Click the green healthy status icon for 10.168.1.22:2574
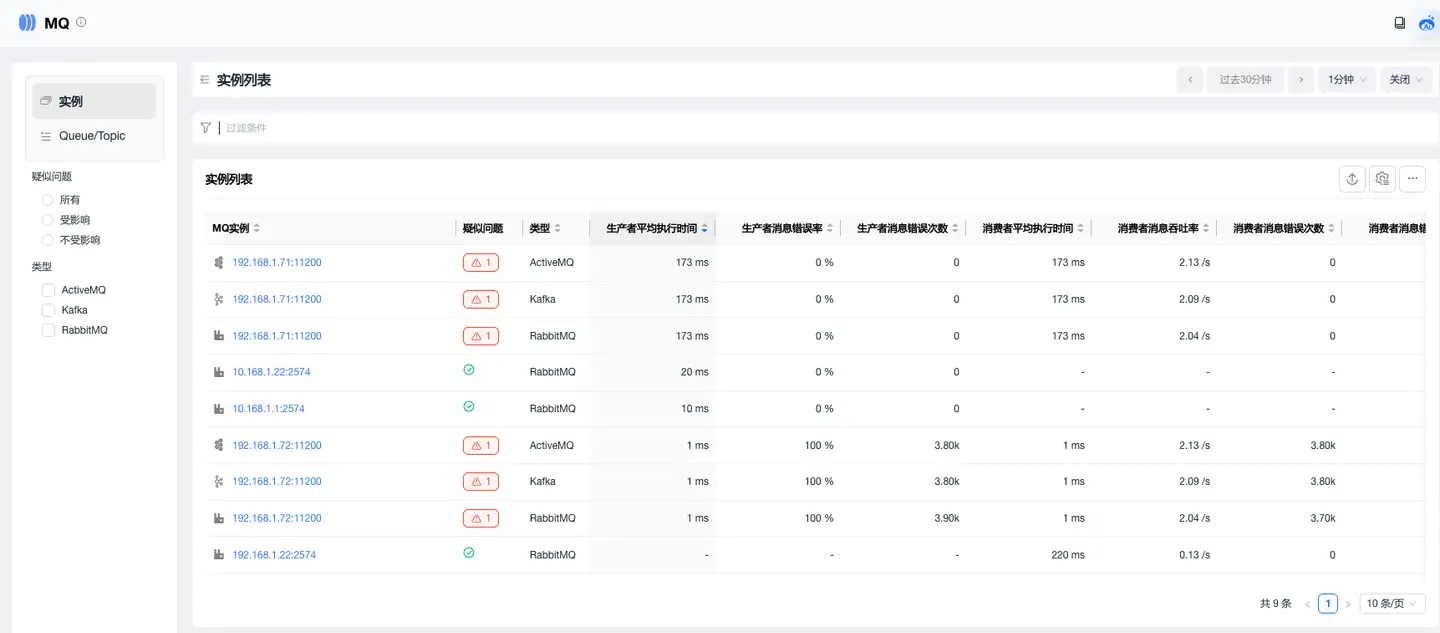 (x=469, y=370)
